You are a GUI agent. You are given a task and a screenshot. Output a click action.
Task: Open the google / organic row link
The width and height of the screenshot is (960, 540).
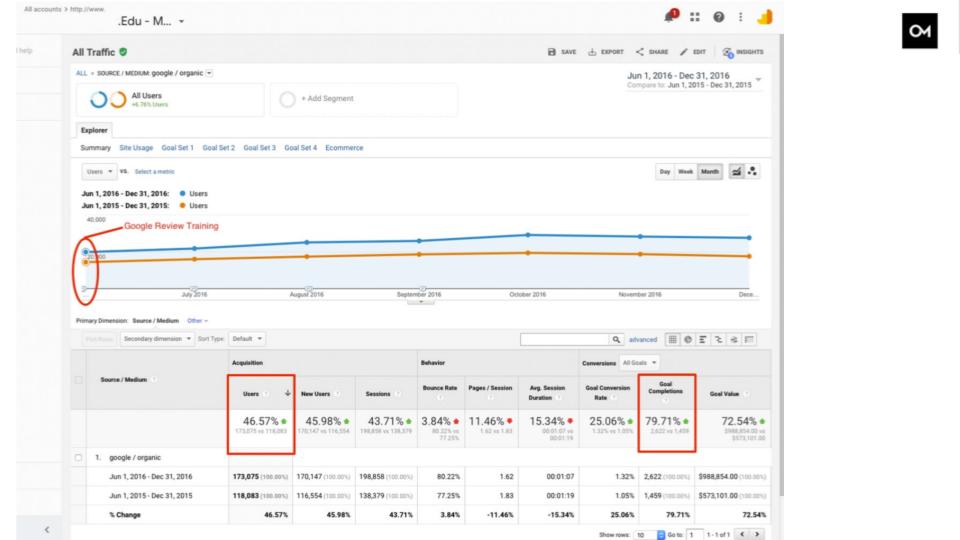(x=135, y=457)
